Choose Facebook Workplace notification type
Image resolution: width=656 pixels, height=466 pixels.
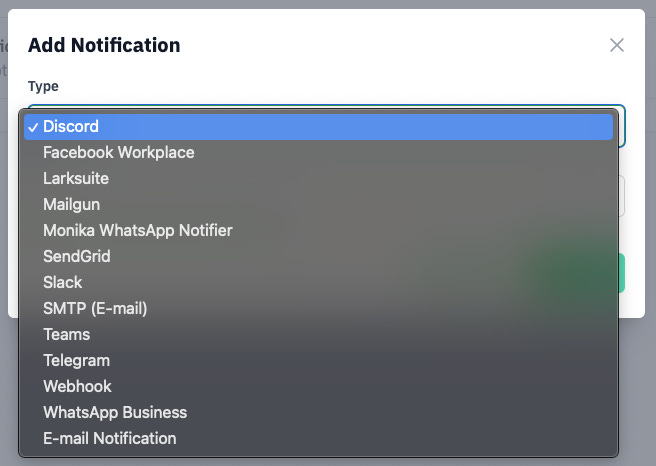(x=318, y=153)
